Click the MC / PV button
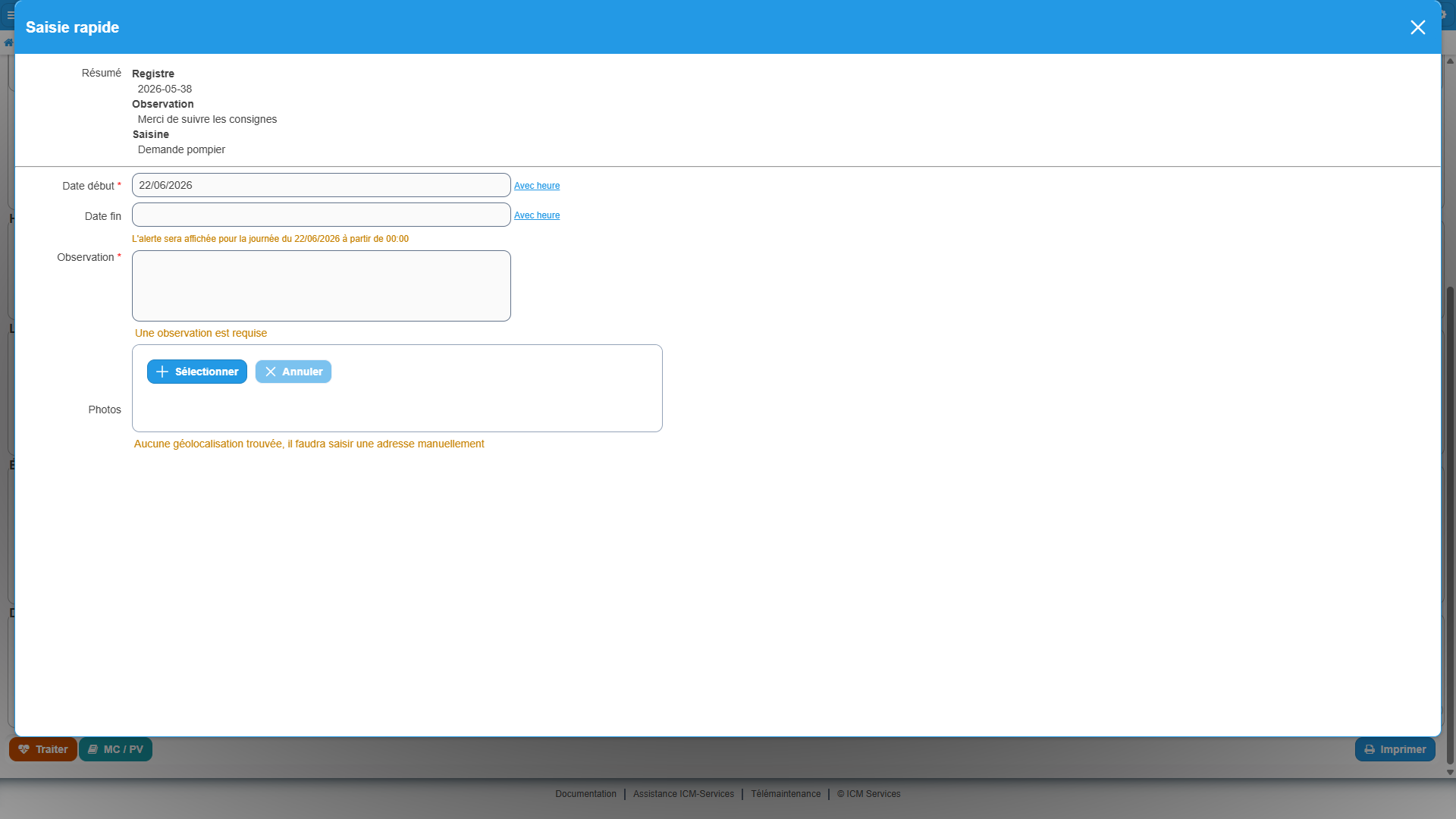This screenshot has height=819, width=1456. [115, 749]
